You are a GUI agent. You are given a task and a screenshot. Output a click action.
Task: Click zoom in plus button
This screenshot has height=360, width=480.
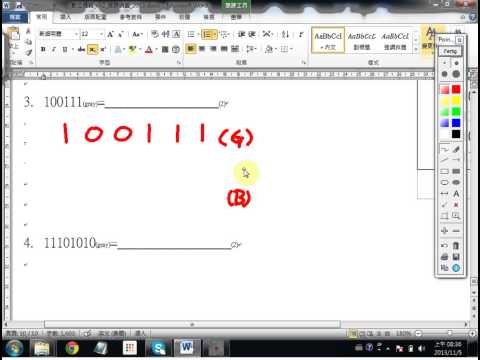click(472, 333)
